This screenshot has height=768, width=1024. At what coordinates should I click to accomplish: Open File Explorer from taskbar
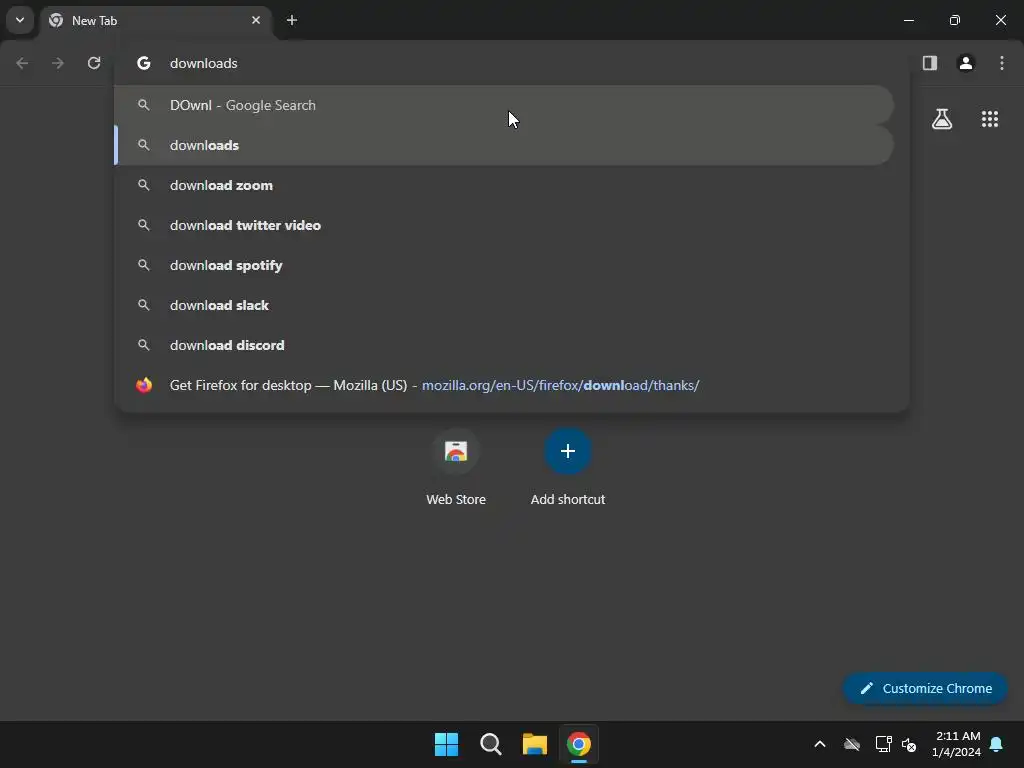coord(535,744)
